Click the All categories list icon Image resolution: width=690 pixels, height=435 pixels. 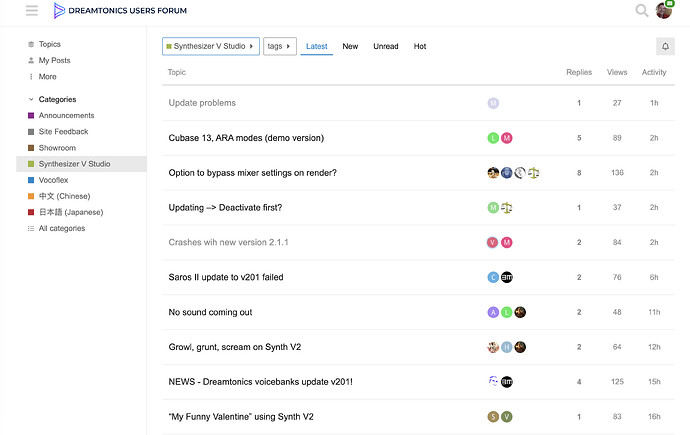(x=31, y=228)
